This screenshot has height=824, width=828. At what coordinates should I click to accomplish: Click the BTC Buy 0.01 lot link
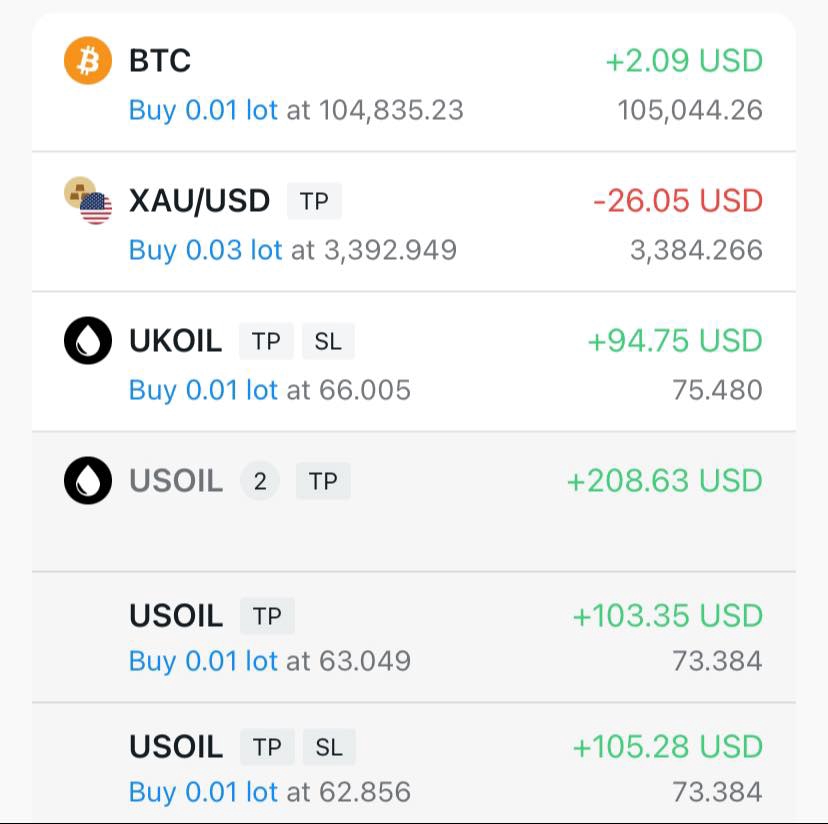203,109
